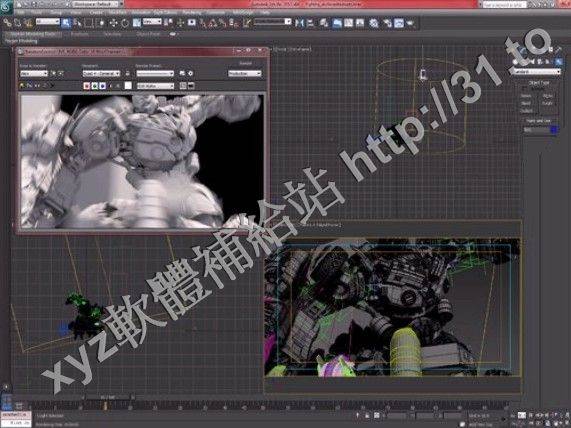Viewport: 571px width, 428px height.
Task: Open the Named Selection Sets dropdown
Action: point(273,22)
